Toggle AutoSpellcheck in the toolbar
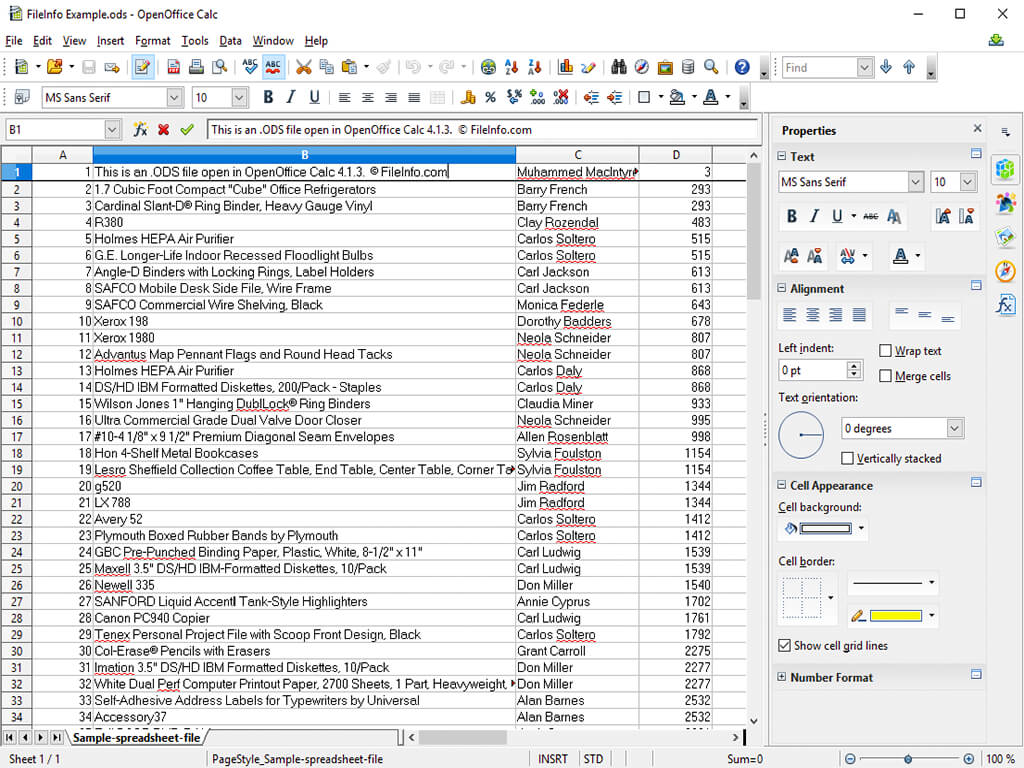The width and height of the screenshot is (1024, 768). point(273,67)
